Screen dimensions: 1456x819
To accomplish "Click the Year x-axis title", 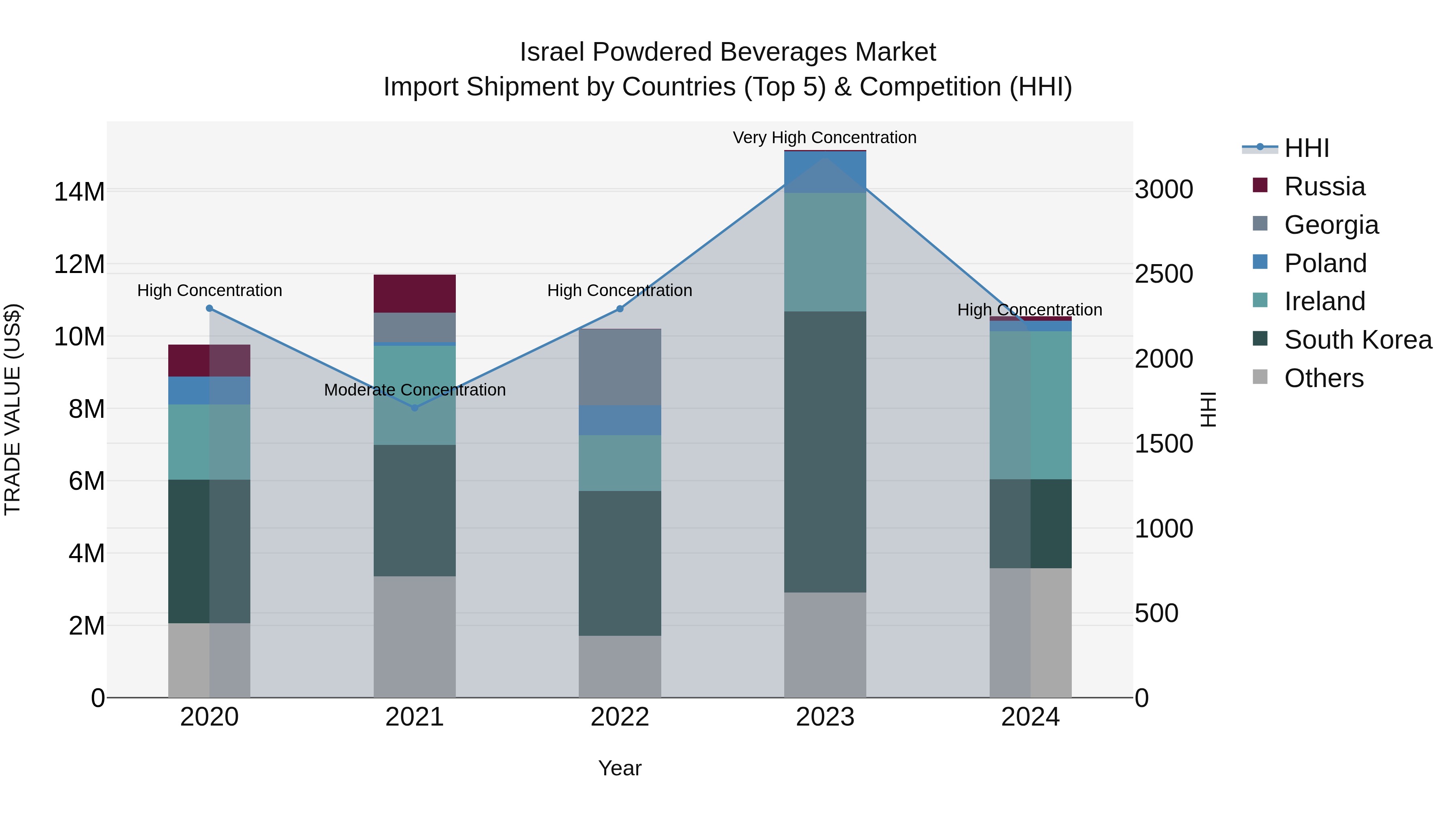I will point(620,769).
